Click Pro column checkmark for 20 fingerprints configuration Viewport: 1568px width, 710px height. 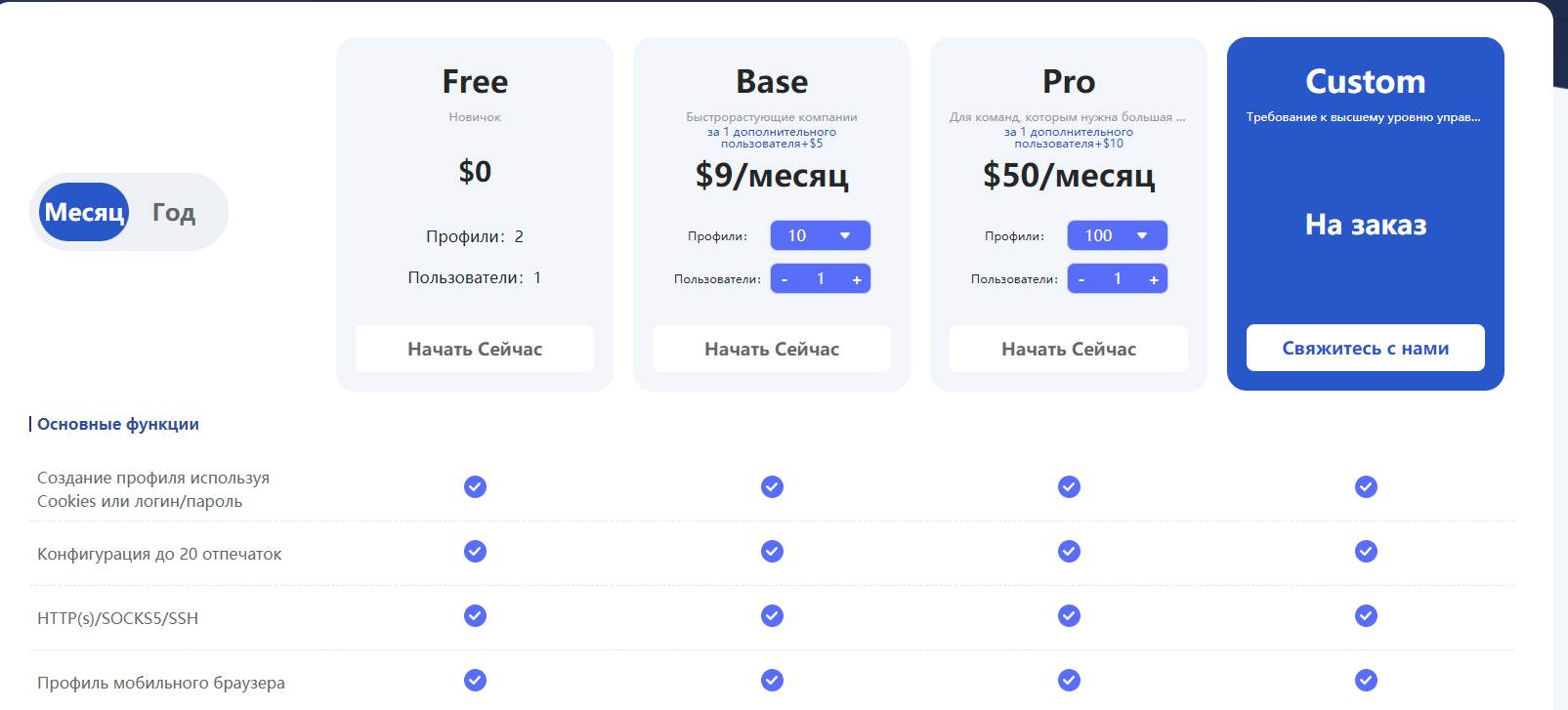tap(1069, 552)
